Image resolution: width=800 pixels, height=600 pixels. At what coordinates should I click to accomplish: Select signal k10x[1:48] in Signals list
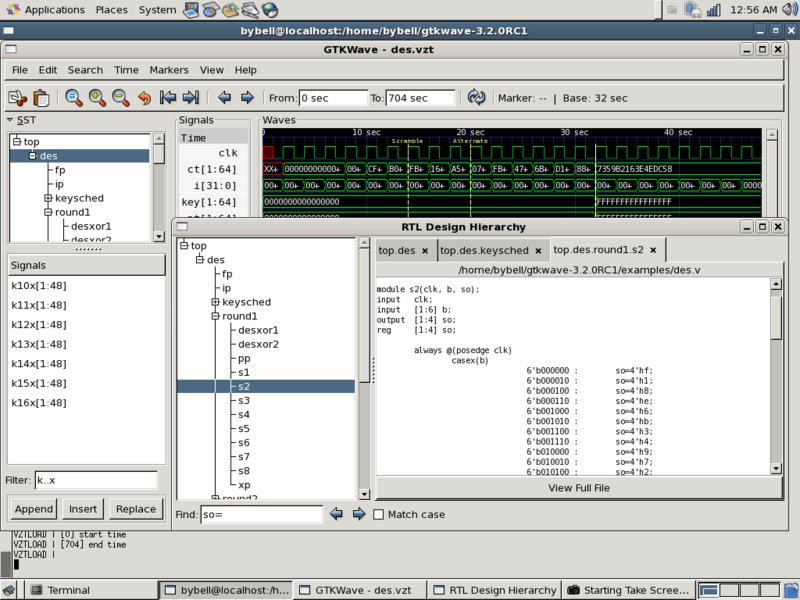click(39, 286)
